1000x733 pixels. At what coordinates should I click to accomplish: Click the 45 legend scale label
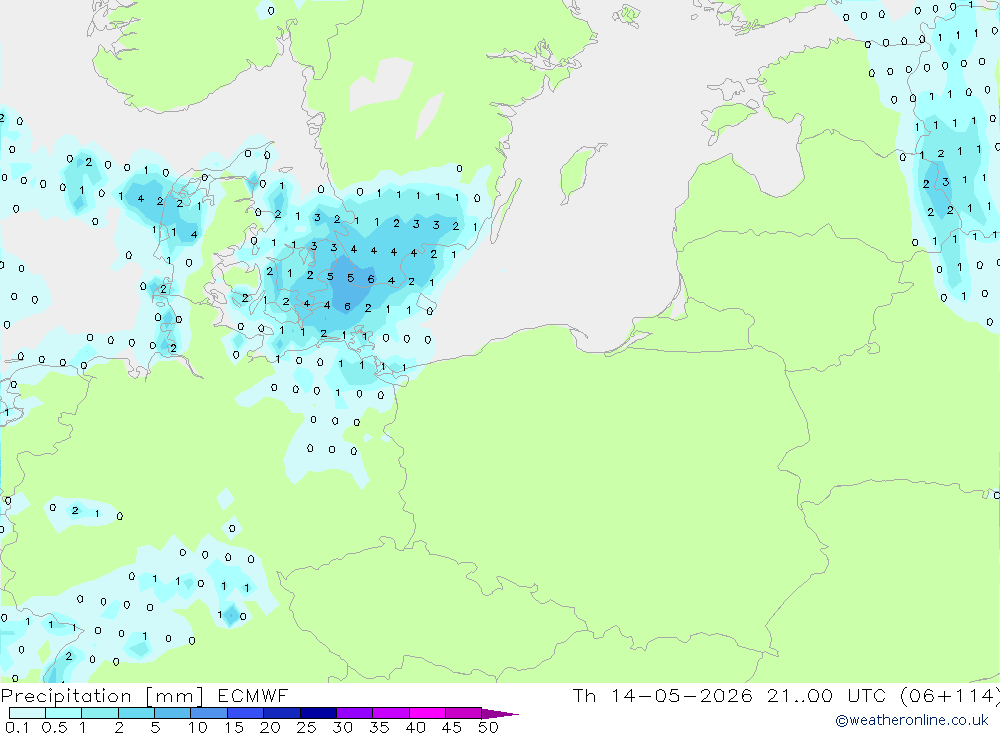click(452, 727)
